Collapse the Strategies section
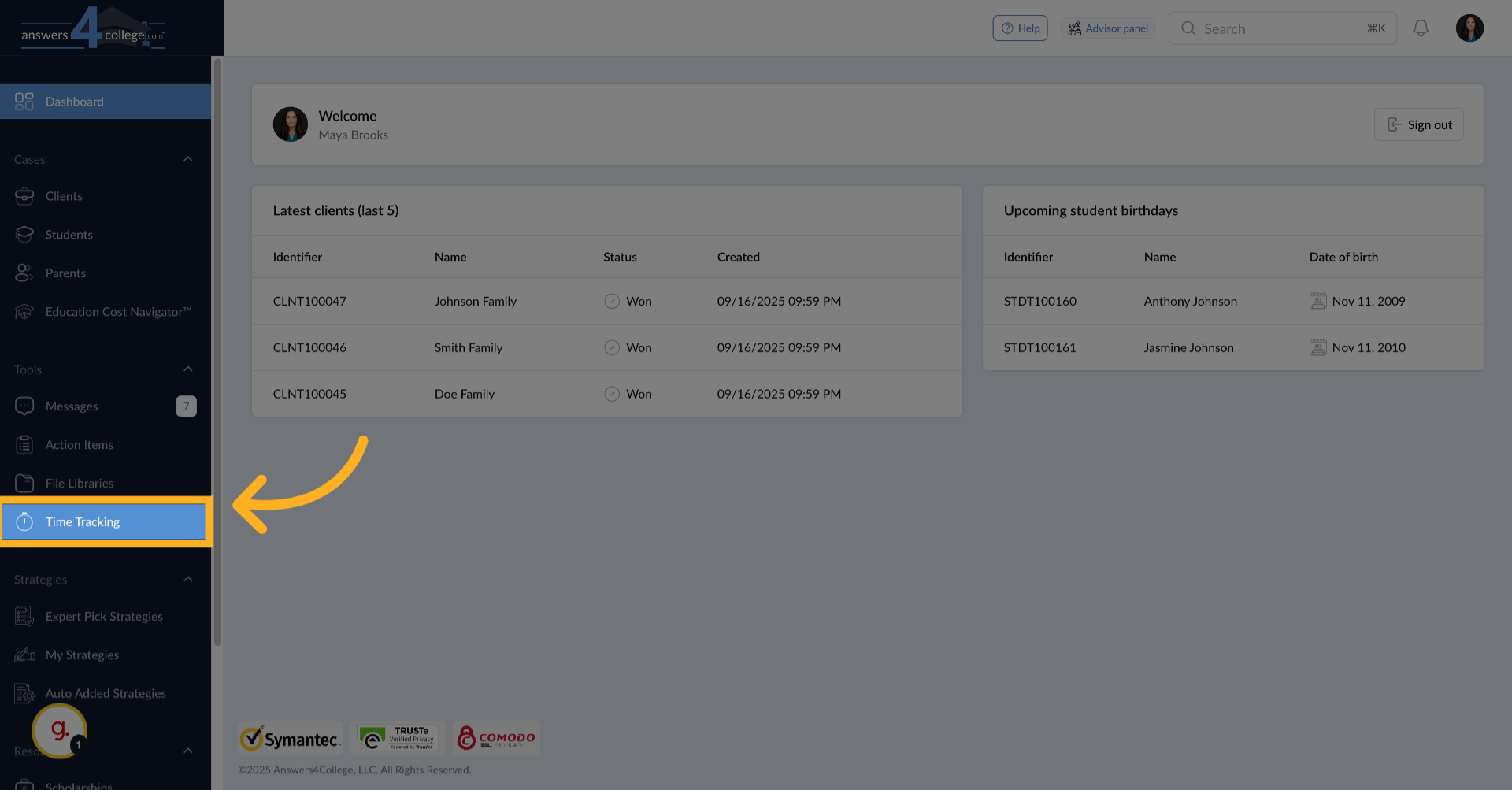1512x790 pixels. click(188, 578)
